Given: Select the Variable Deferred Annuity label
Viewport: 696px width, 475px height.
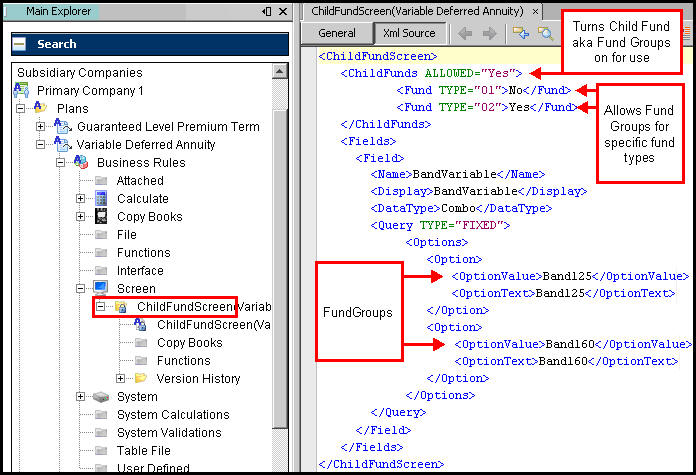Looking at the screenshot, I should (x=146, y=145).
